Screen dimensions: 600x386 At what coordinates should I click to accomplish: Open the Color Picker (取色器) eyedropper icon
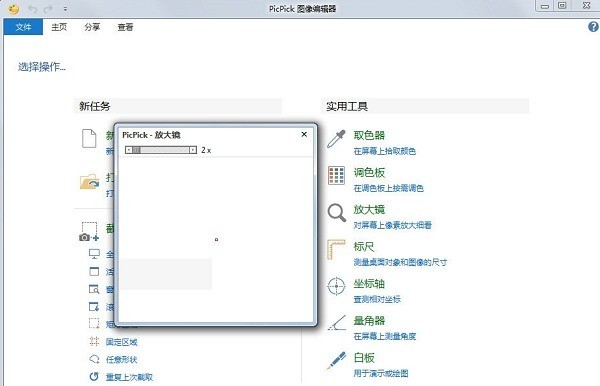pyautogui.click(x=336, y=139)
